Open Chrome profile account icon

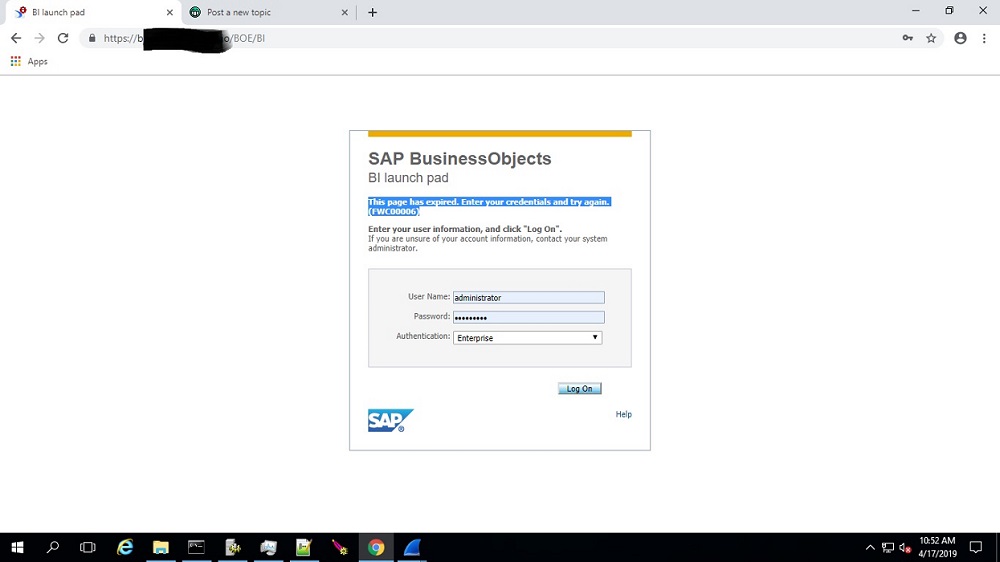click(x=960, y=38)
